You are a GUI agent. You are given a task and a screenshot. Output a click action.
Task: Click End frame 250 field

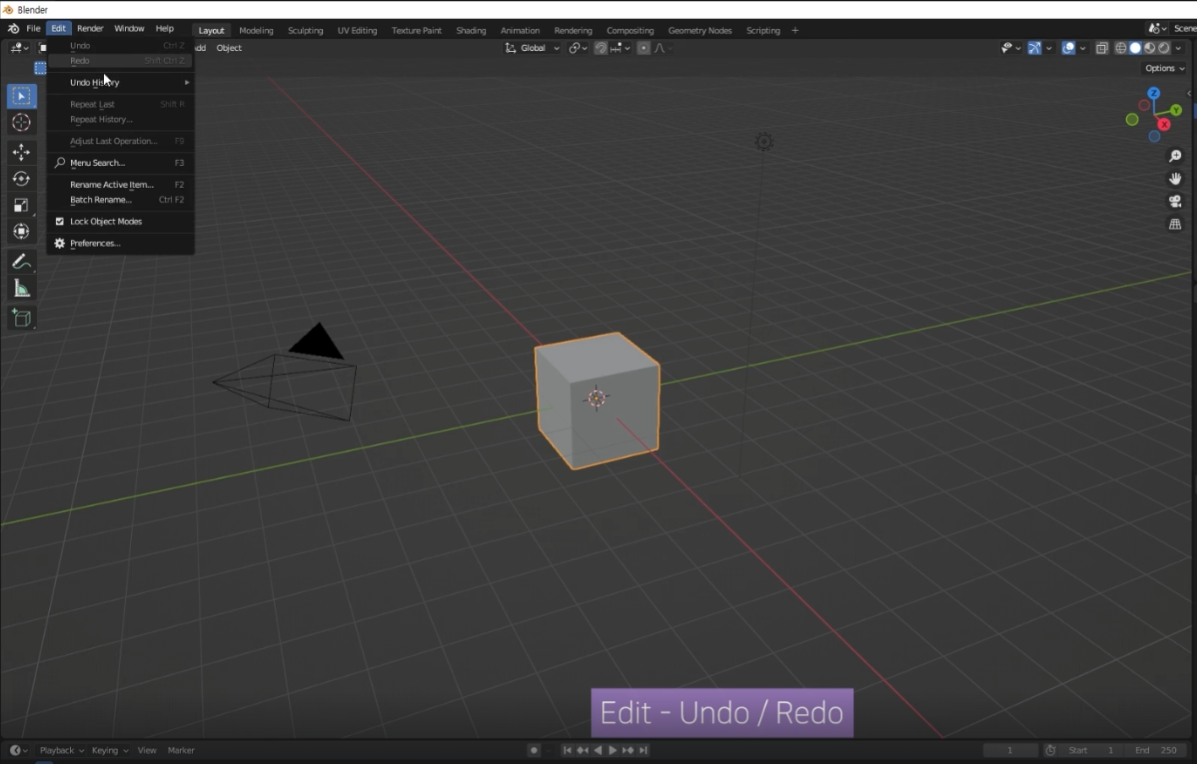1157,750
